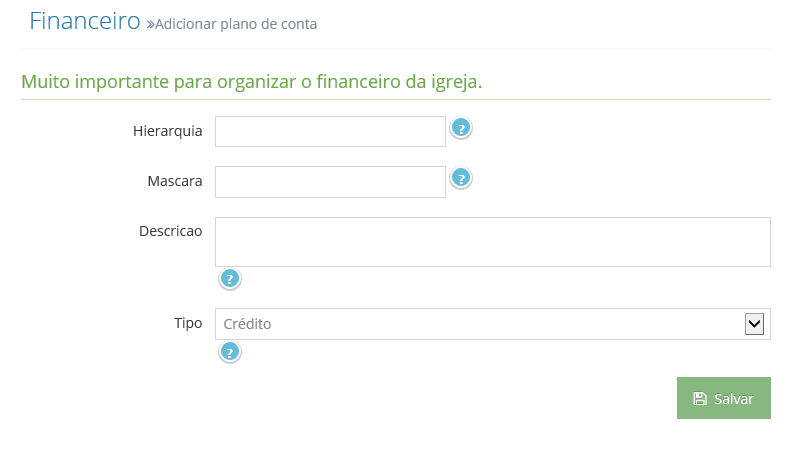Click the double chevron breadcrumb separator
Image resolution: width=792 pixels, height=475 pixels.
(x=150, y=24)
